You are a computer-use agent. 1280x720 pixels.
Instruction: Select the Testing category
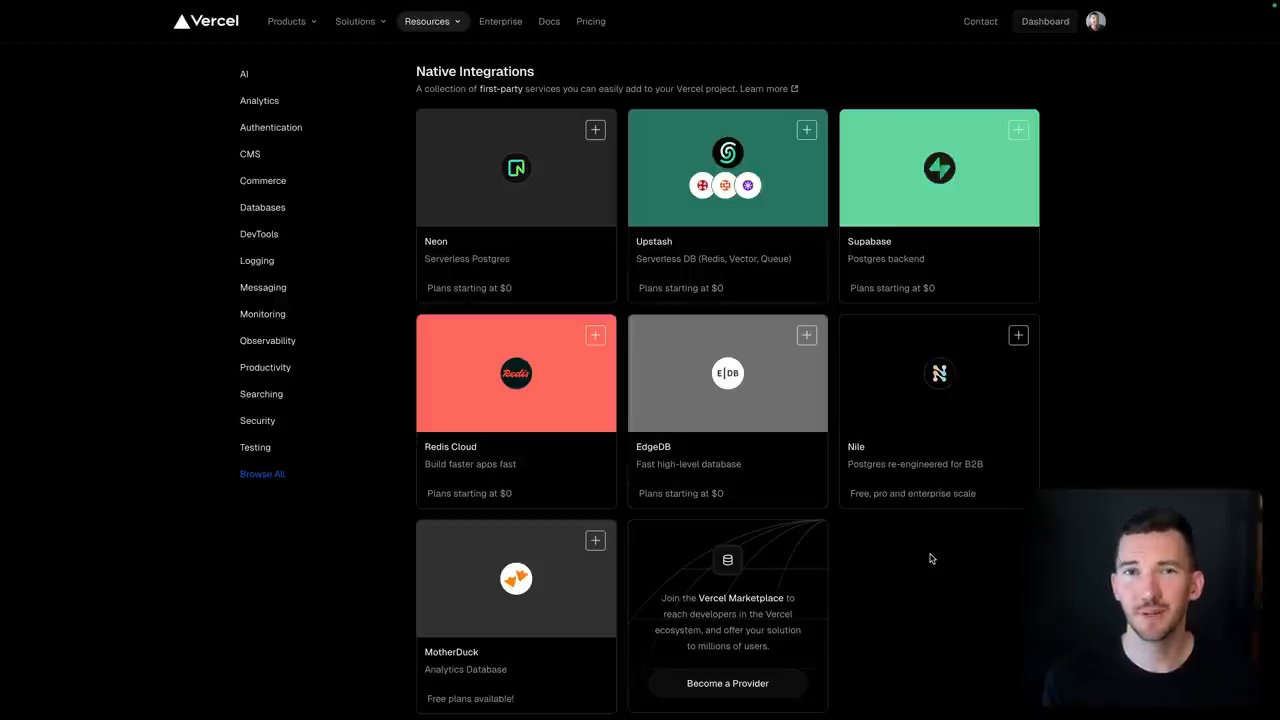click(255, 447)
